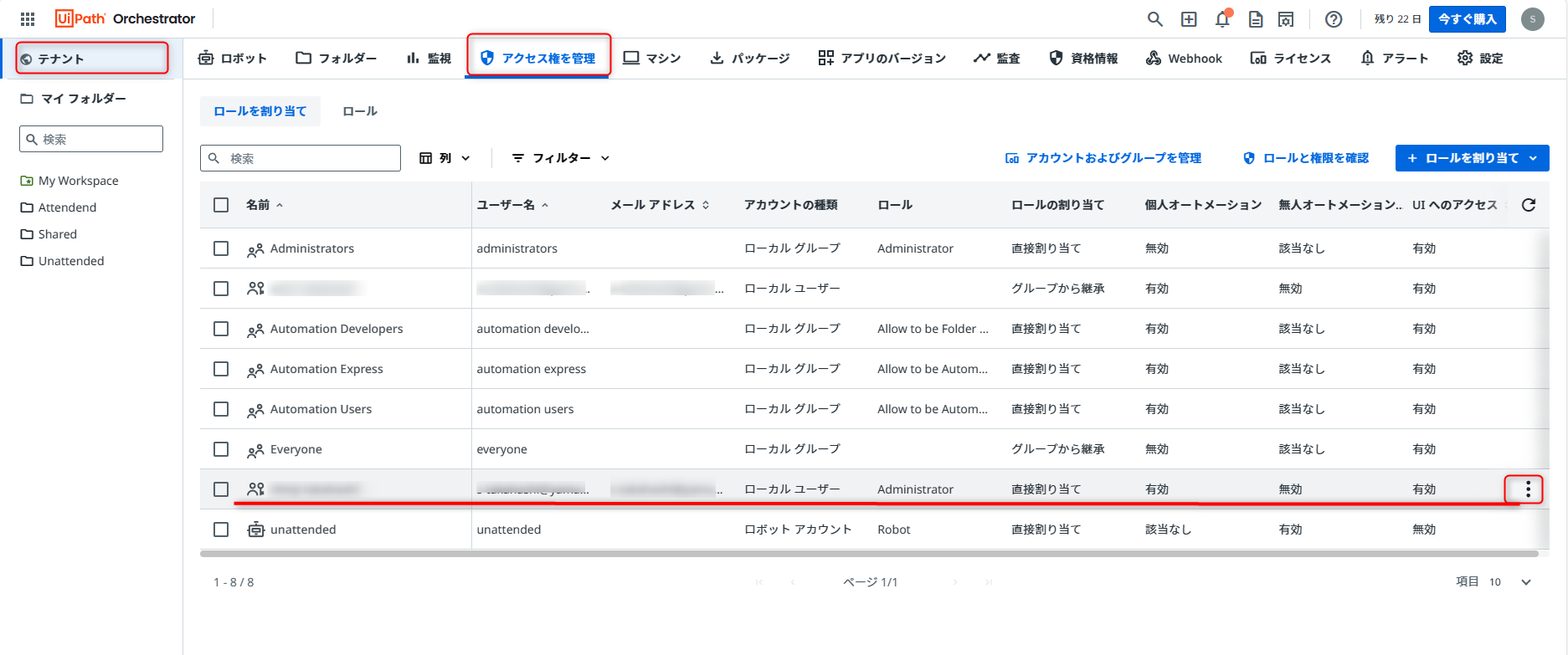Refresh the role assignments table
Viewport: 1568px width, 655px height.
point(1528,205)
